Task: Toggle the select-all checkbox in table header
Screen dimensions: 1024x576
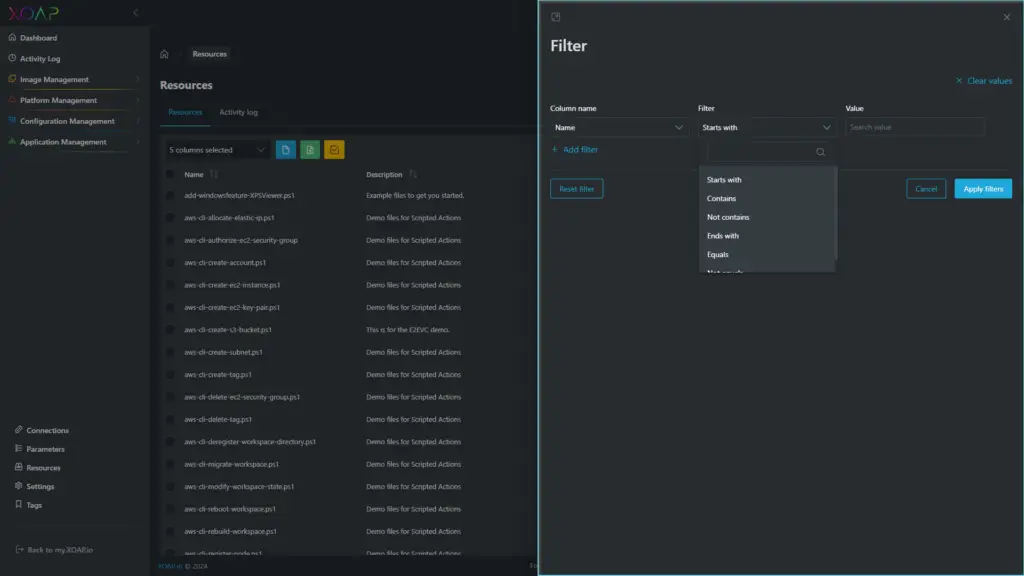Action: tap(170, 174)
